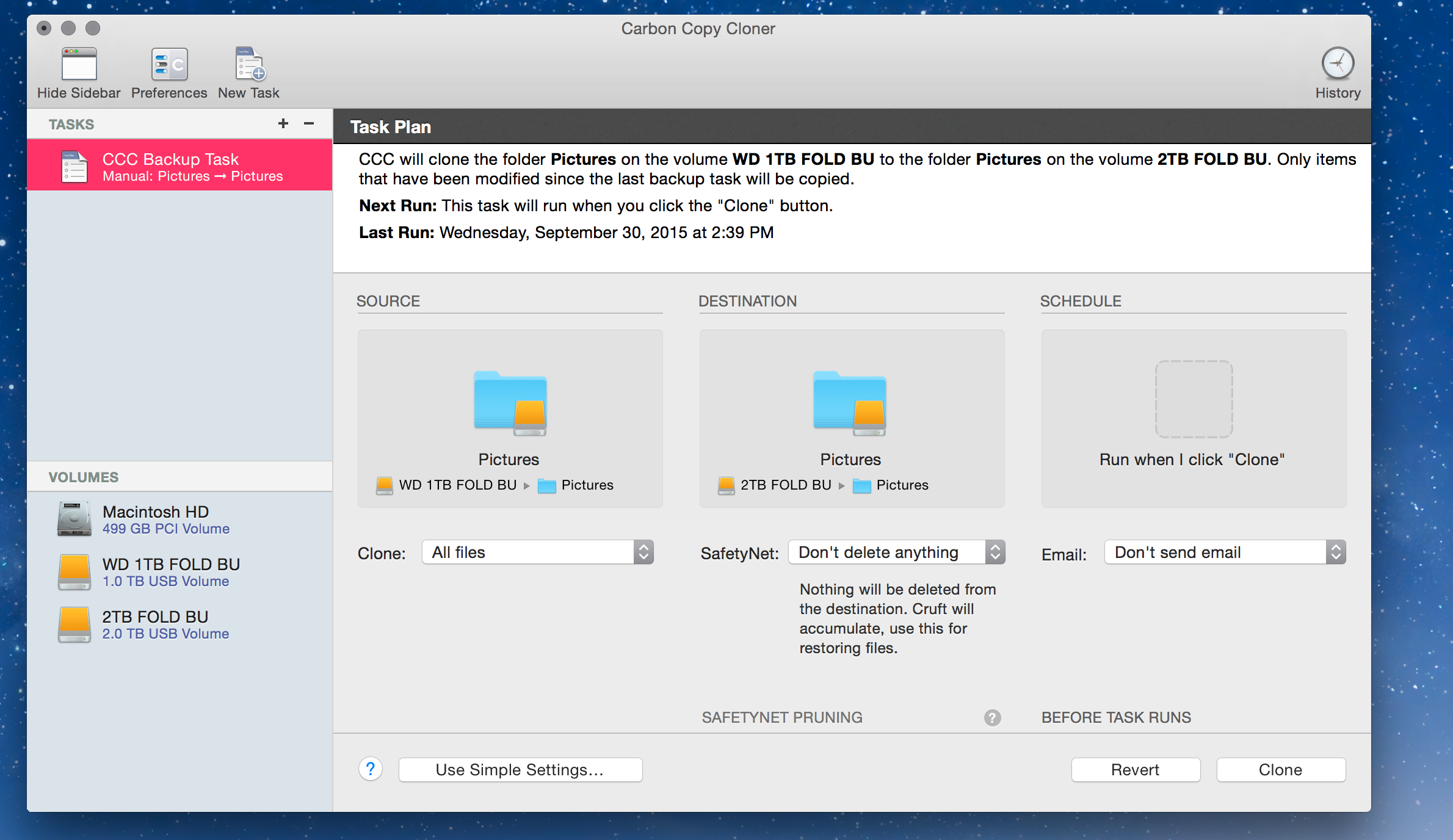Click the DESTINATION section label
Viewport: 1453px width, 840px height.
coord(747,301)
